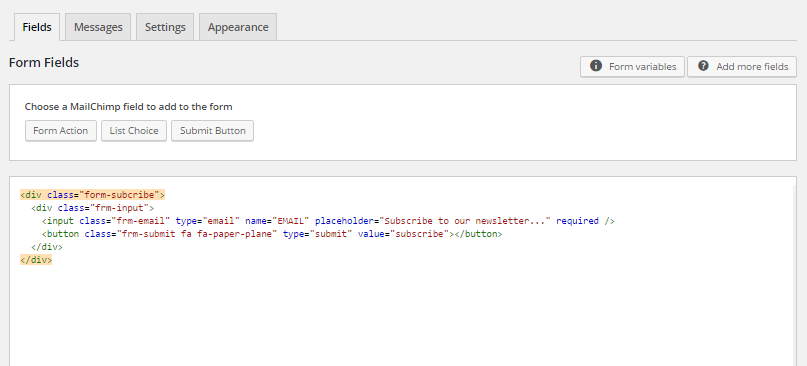Click the 'required' attribute in code
The height and width of the screenshot is (366, 807).
(x=577, y=221)
